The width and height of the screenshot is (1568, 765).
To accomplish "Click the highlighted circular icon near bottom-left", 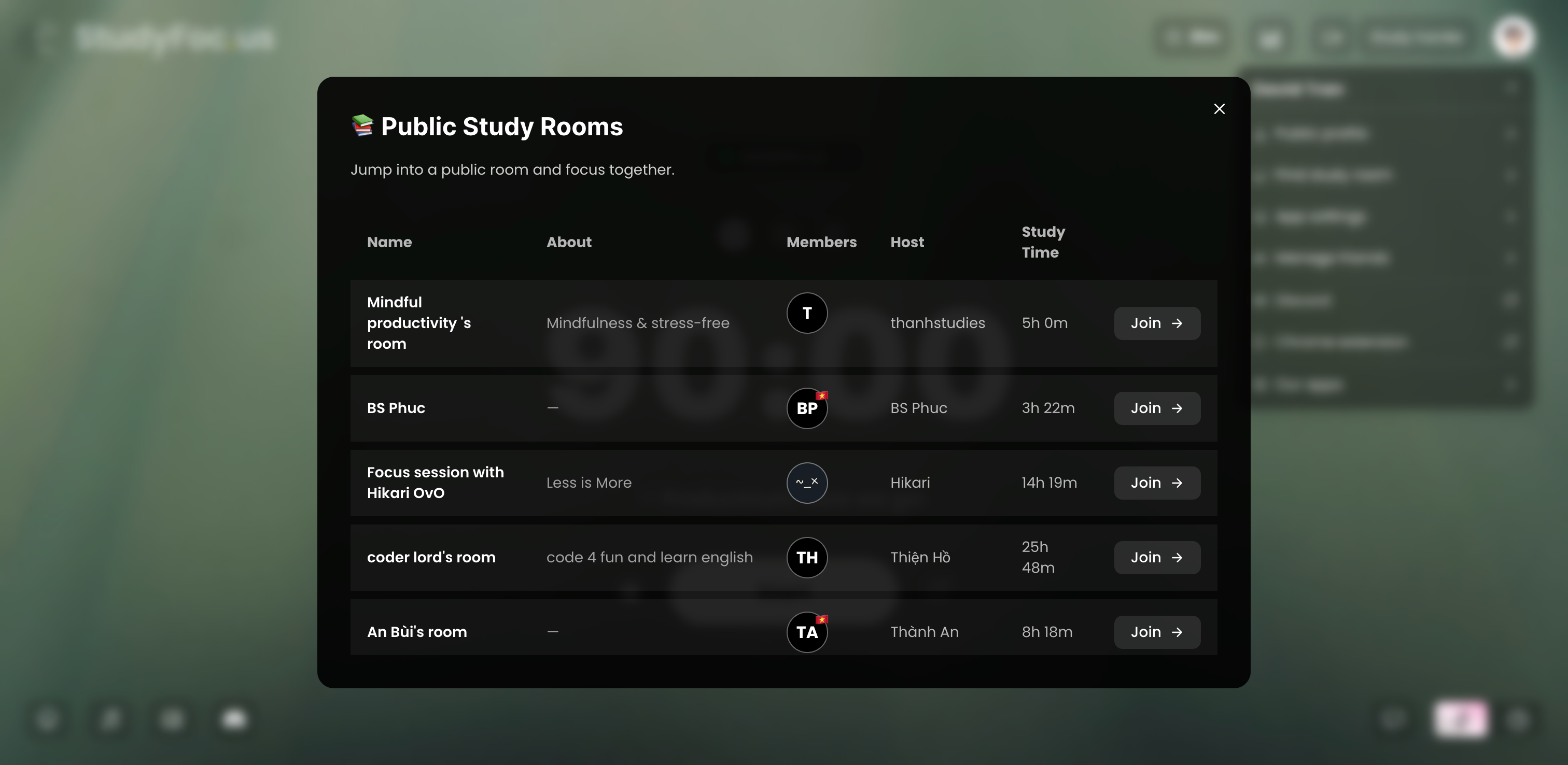I will tap(234, 719).
